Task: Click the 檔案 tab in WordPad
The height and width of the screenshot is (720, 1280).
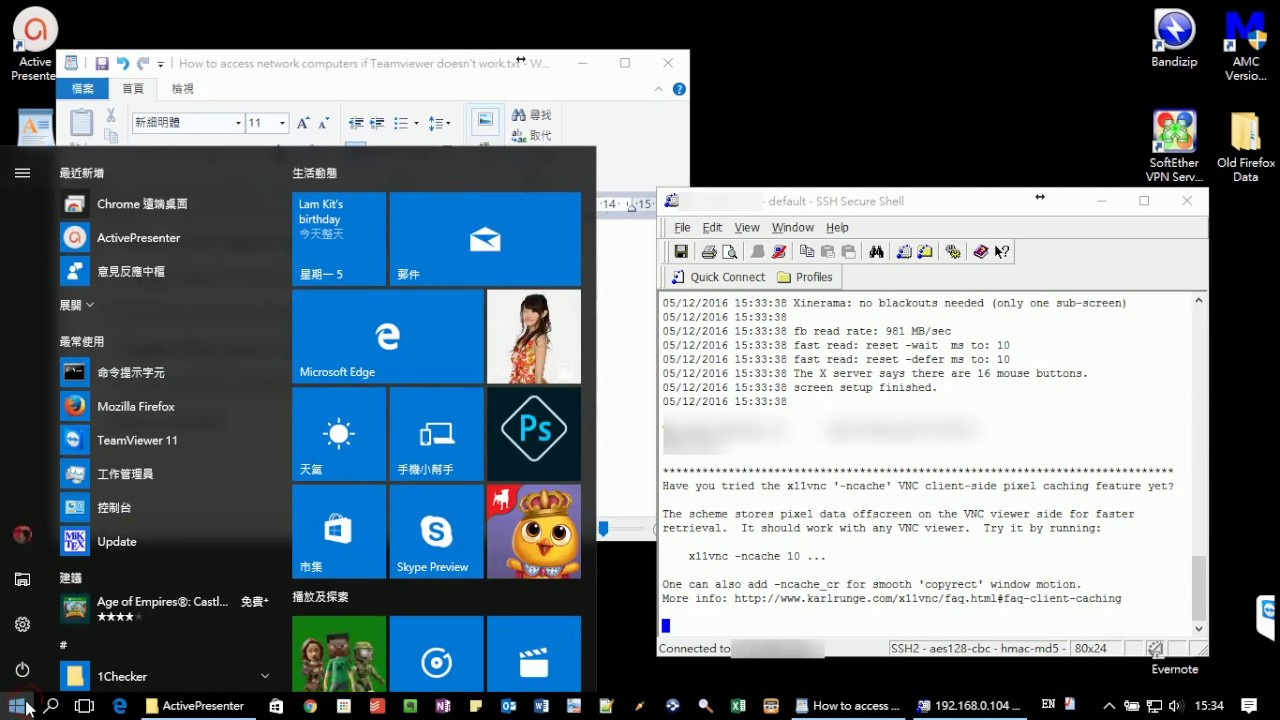Action: [83, 89]
